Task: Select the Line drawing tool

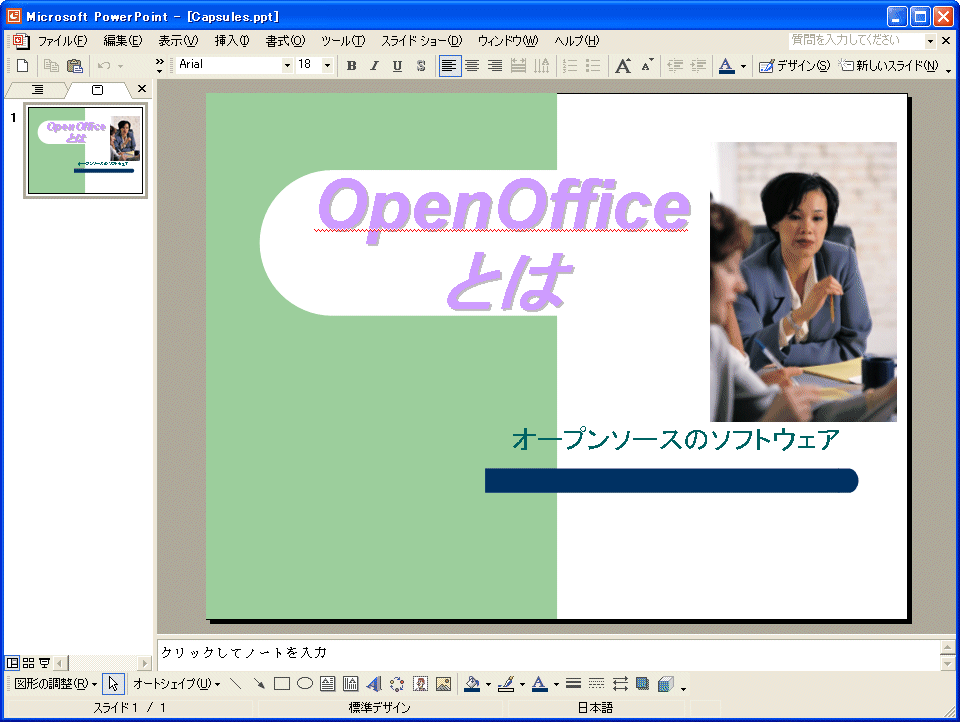Action: pyautogui.click(x=236, y=683)
